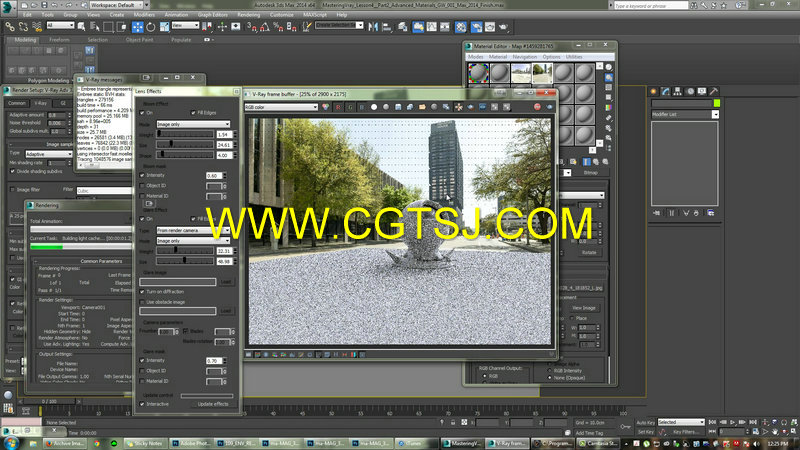
Task: Click View Image button in Material Editor
Action: tap(584, 308)
